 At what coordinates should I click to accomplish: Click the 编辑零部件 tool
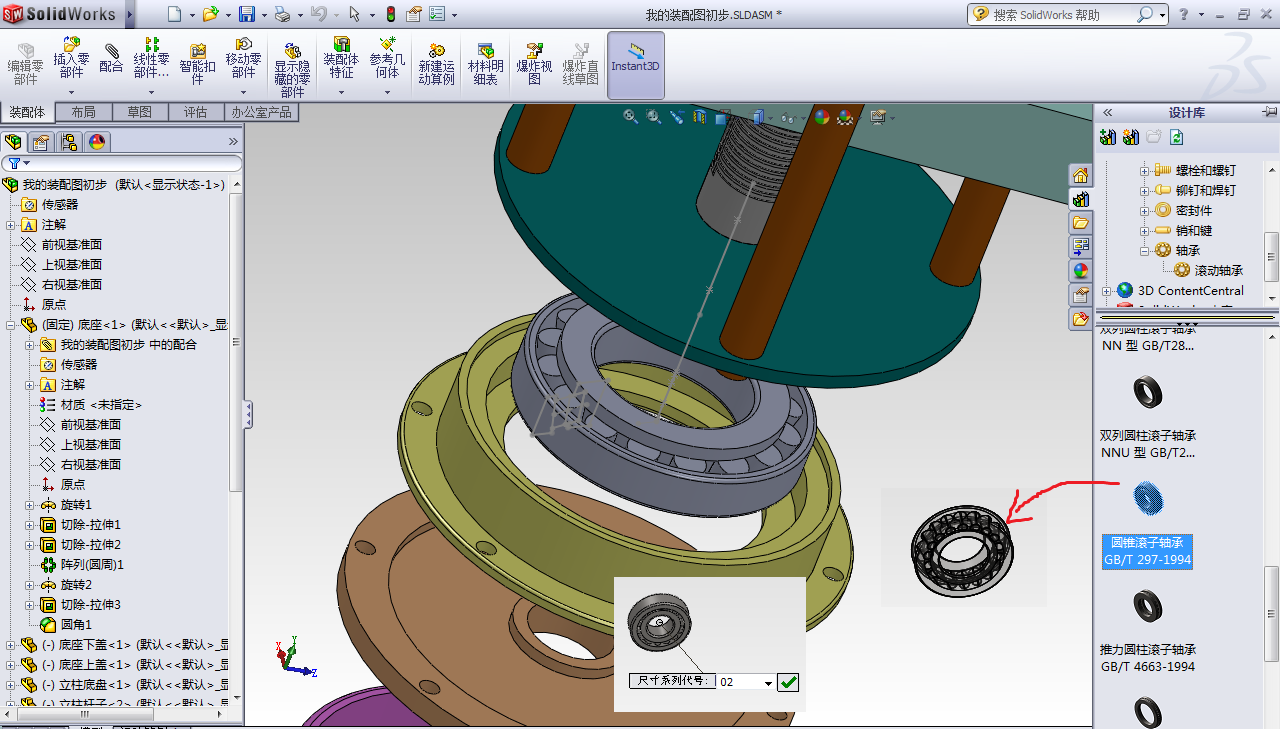click(x=25, y=65)
